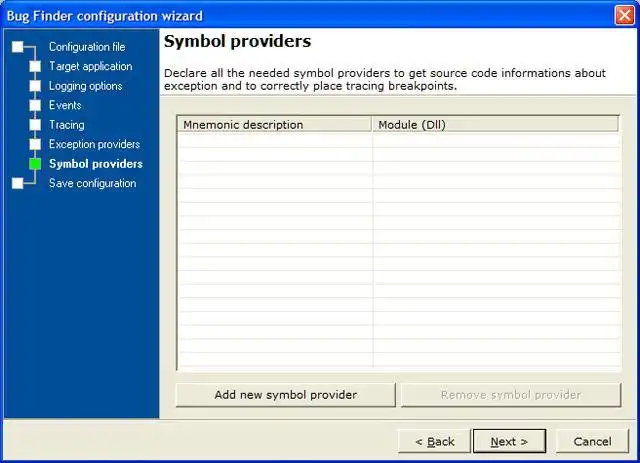Click the Module (Dll) column header
Screen dimensions: 640x463
pyautogui.click(x=496, y=125)
